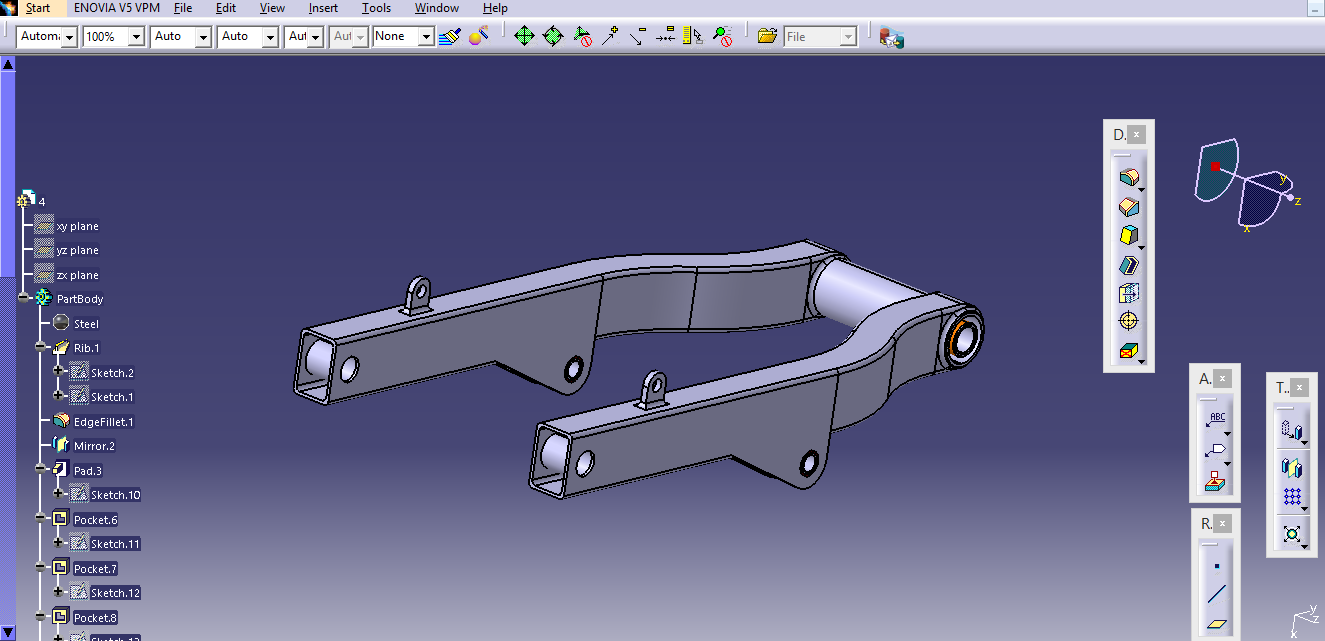Select the Thread/Tap tool in Dress-Up toolbar
1325x641 pixels.
(x=1128, y=322)
